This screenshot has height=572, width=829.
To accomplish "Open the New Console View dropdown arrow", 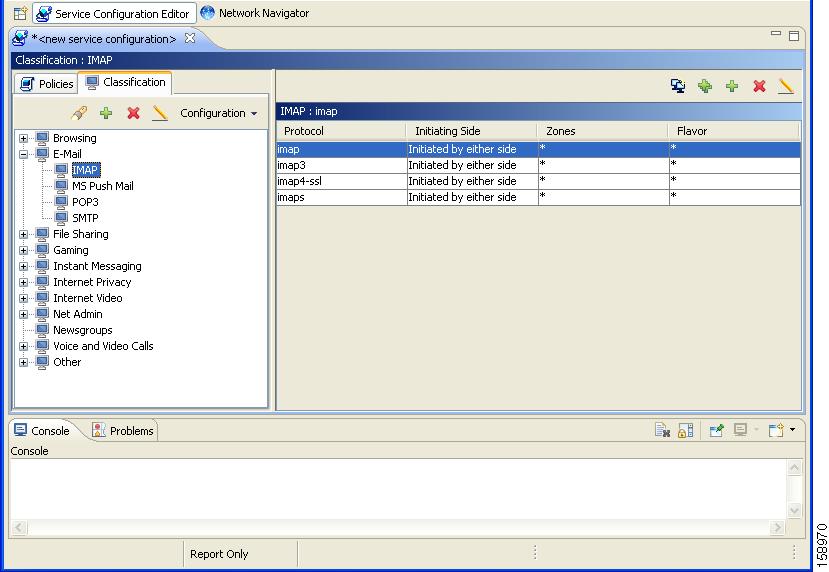I will 792,430.
